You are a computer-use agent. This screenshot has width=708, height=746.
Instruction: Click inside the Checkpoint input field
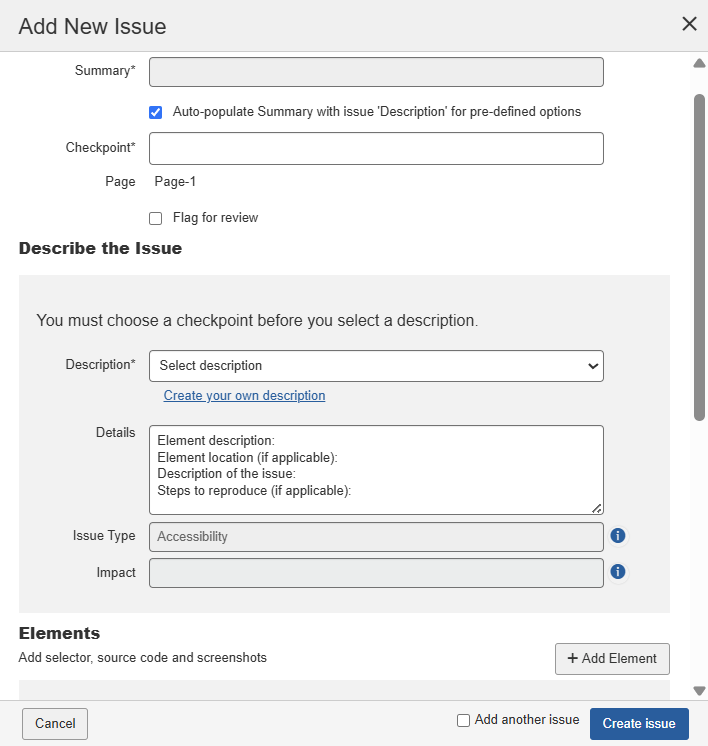pos(376,148)
